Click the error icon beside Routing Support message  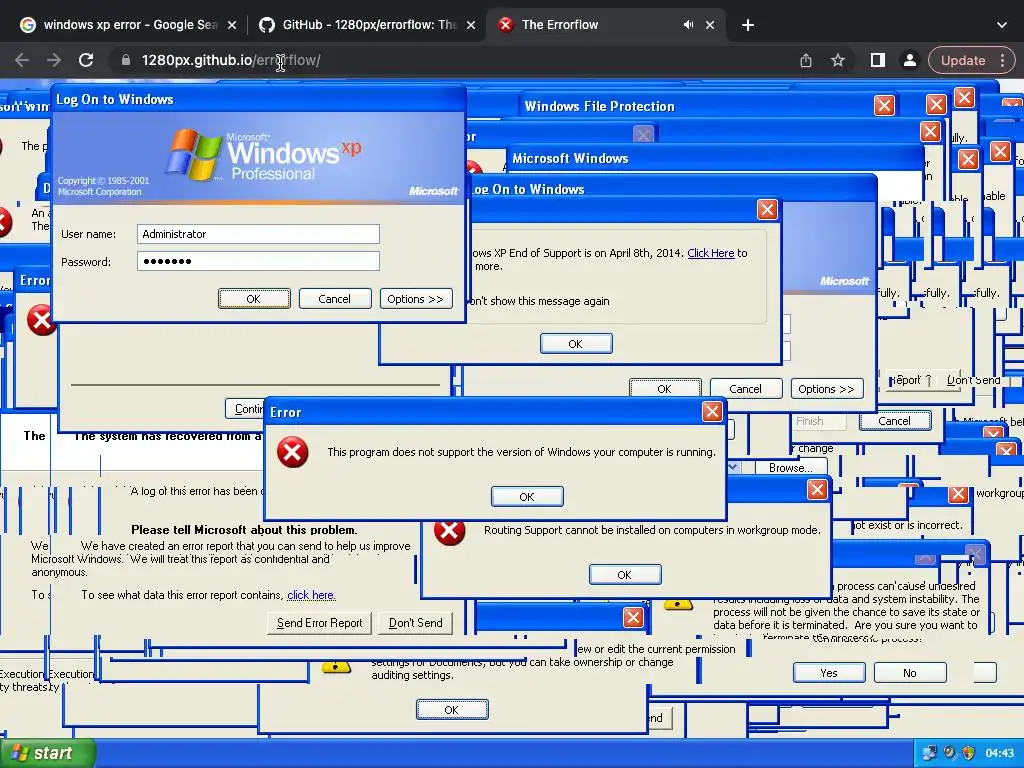449,531
